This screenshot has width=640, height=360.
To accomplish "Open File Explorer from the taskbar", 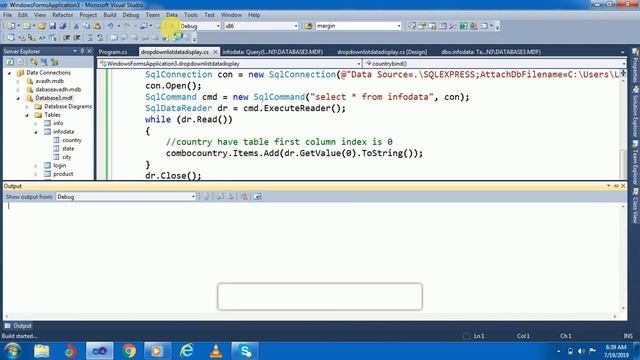I will click(42, 351).
